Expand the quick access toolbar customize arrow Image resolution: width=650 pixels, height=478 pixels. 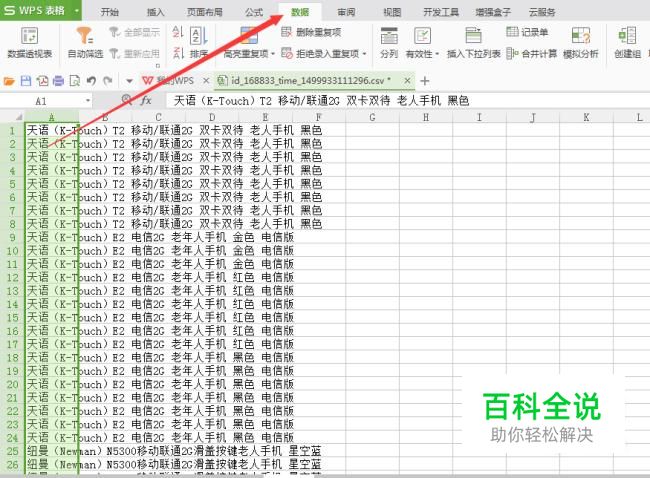[129, 81]
